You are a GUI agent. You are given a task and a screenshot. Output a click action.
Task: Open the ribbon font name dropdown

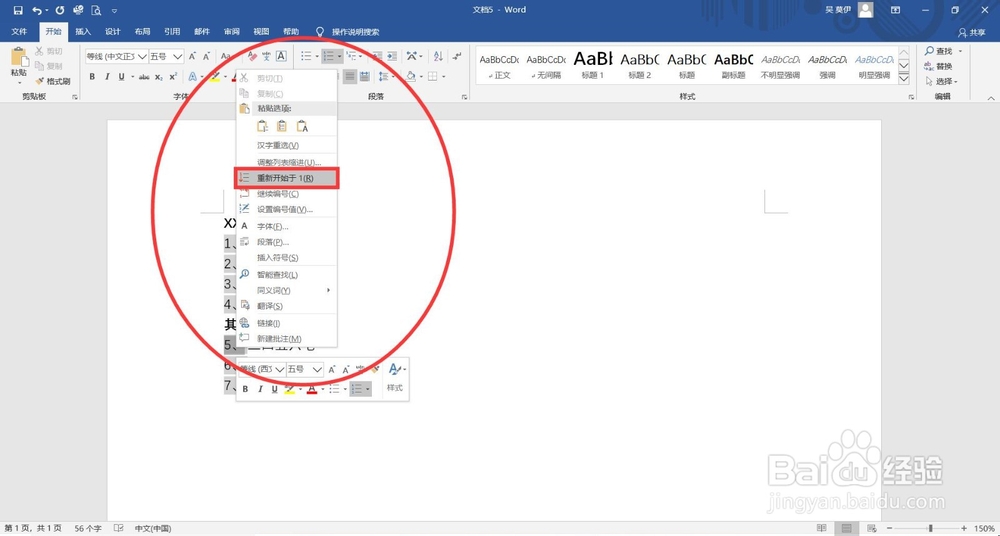click(x=142, y=57)
